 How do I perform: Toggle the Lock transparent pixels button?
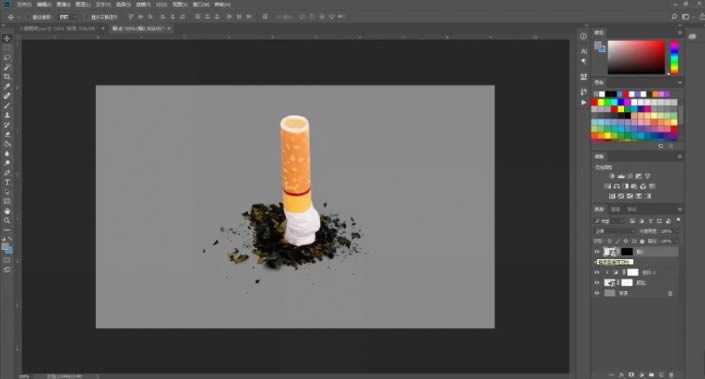click(610, 241)
